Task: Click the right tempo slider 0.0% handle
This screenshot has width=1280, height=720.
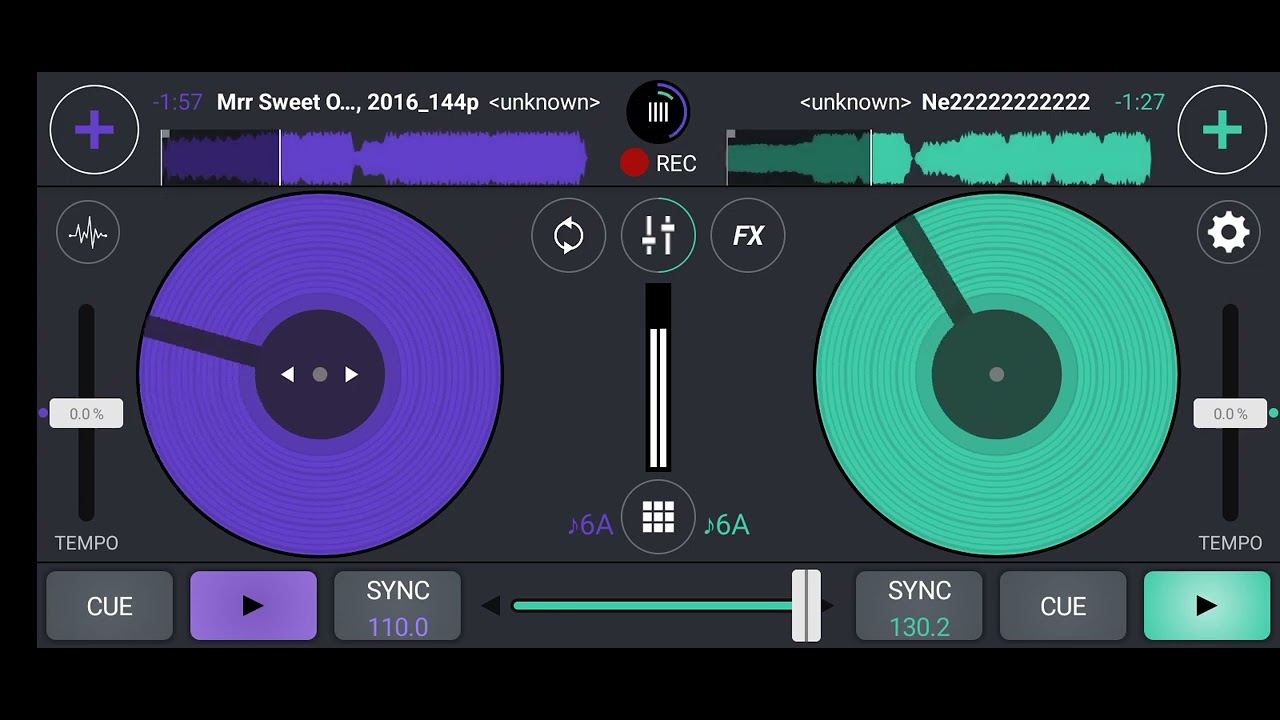Action: [x=1230, y=413]
